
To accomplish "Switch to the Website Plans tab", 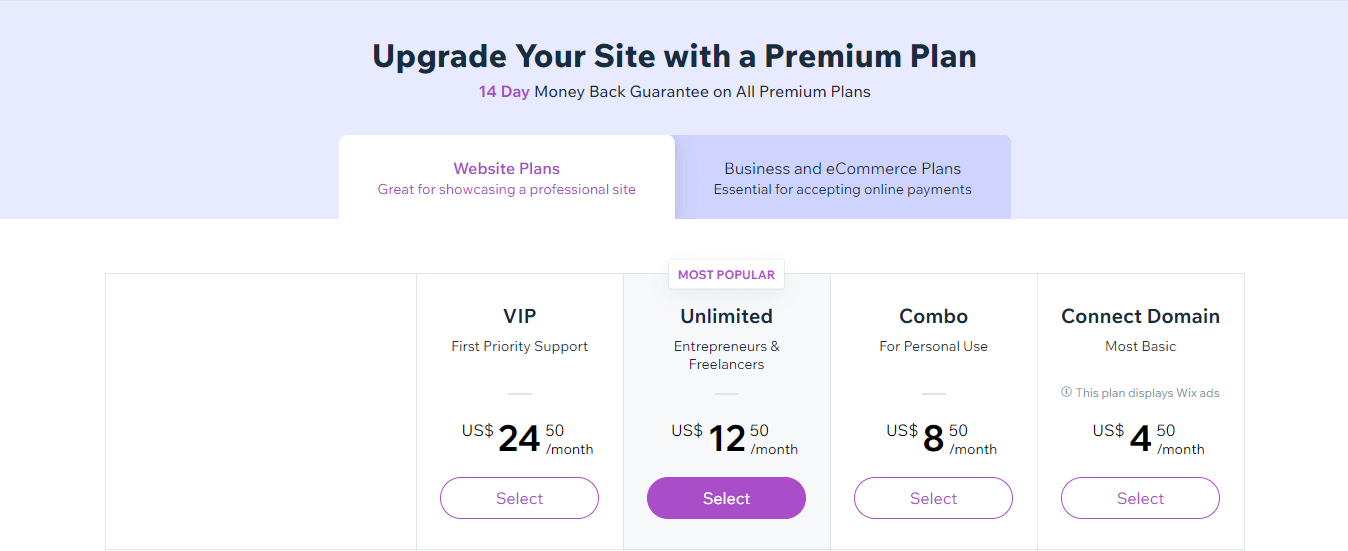I will [506, 177].
